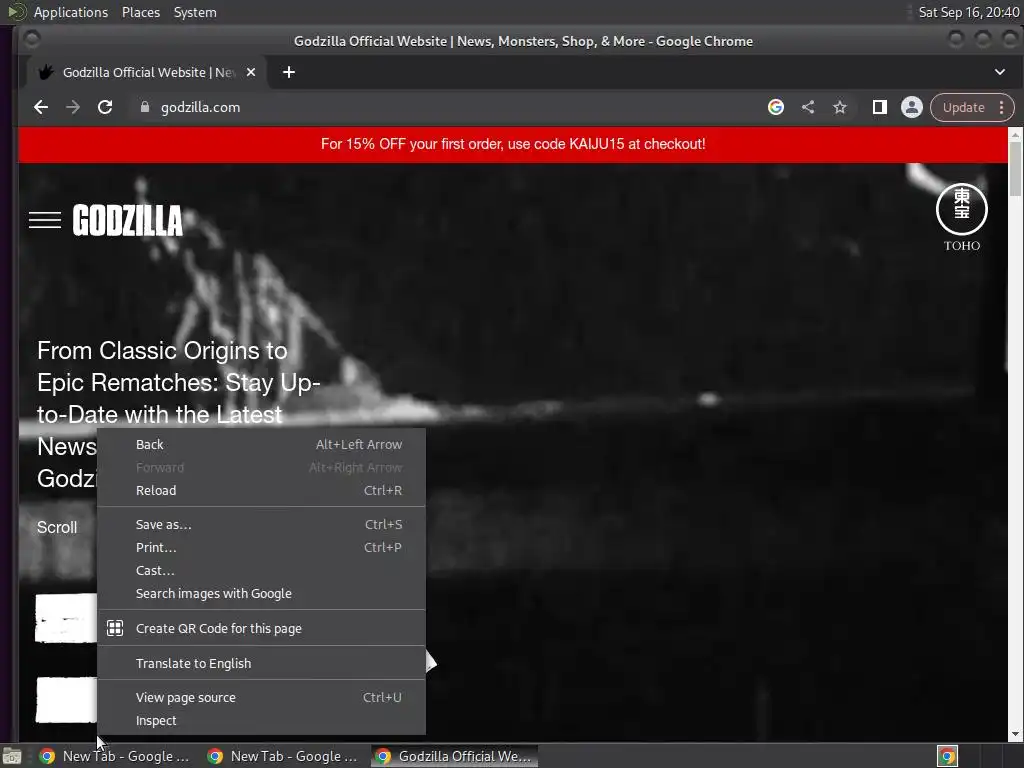The image size is (1024, 768).
Task: Share this page using the share icon
Action: (x=808, y=107)
